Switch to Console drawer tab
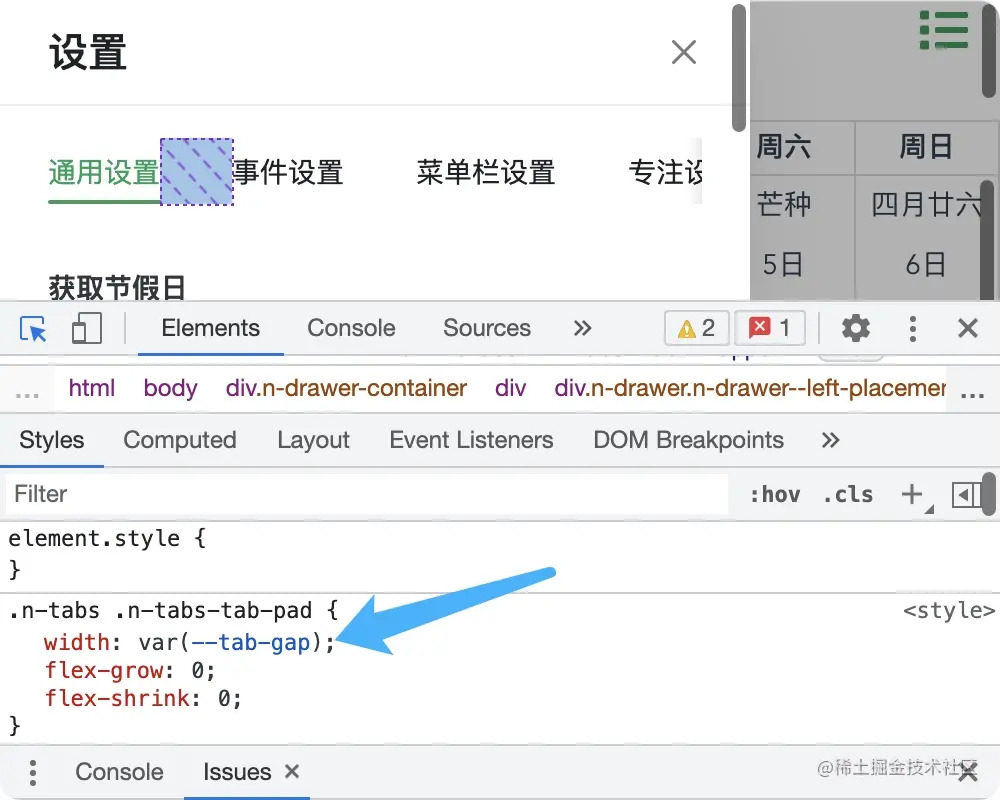1000x800 pixels. click(x=119, y=772)
